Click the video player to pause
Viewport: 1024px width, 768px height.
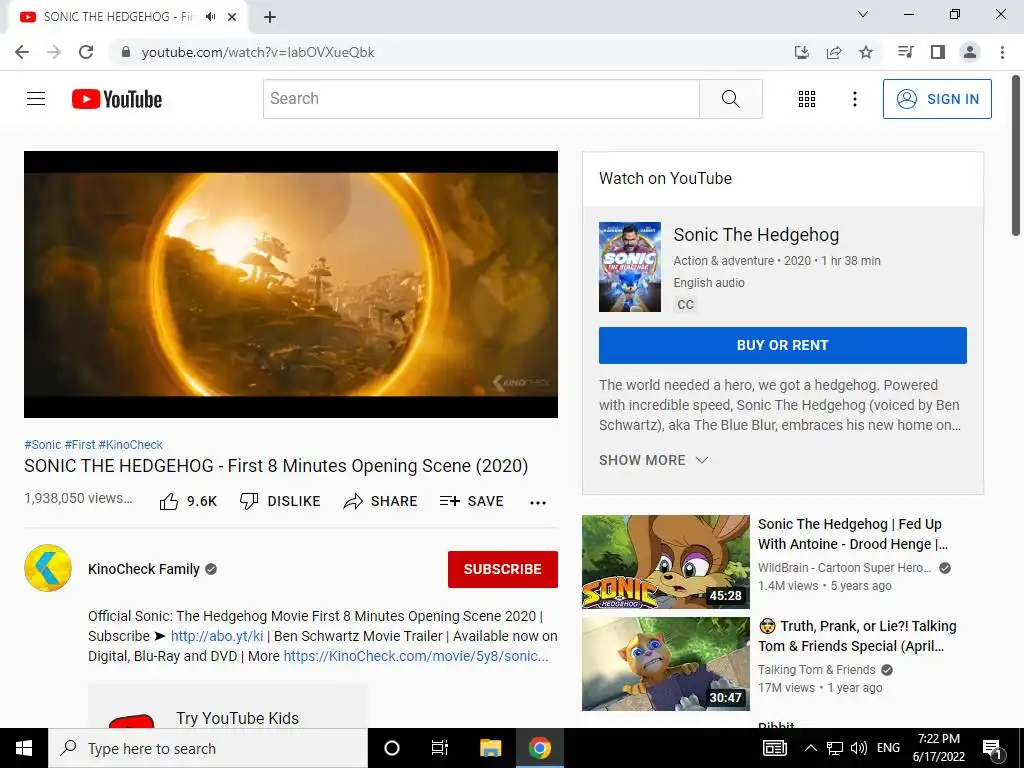(x=291, y=284)
